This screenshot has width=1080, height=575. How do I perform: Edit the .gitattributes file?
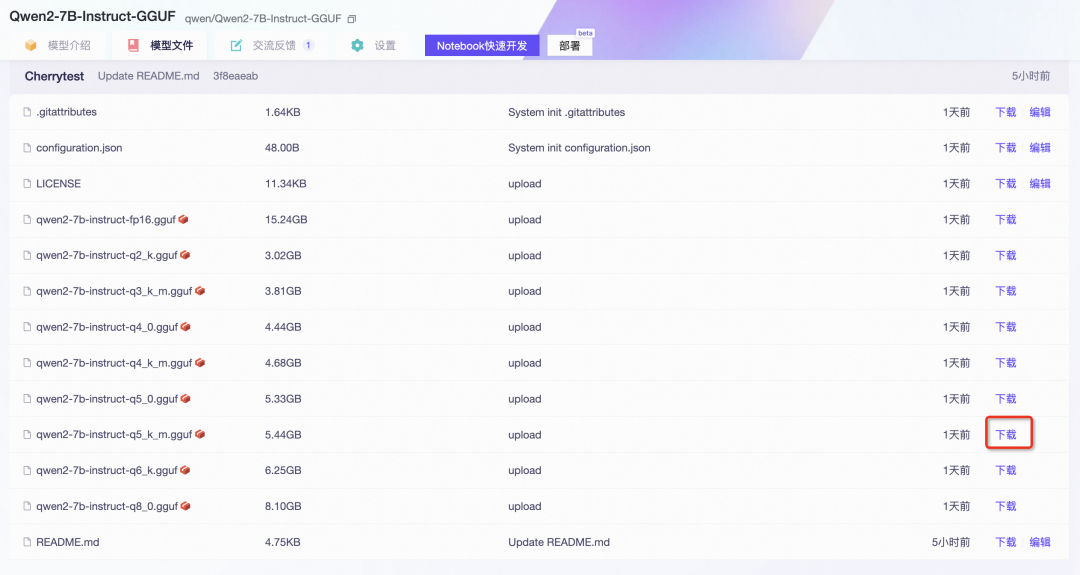(x=1040, y=112)
